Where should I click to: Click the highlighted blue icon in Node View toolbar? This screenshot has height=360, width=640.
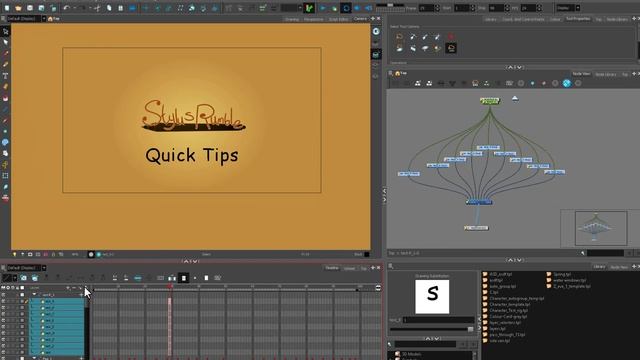point(567,83)
